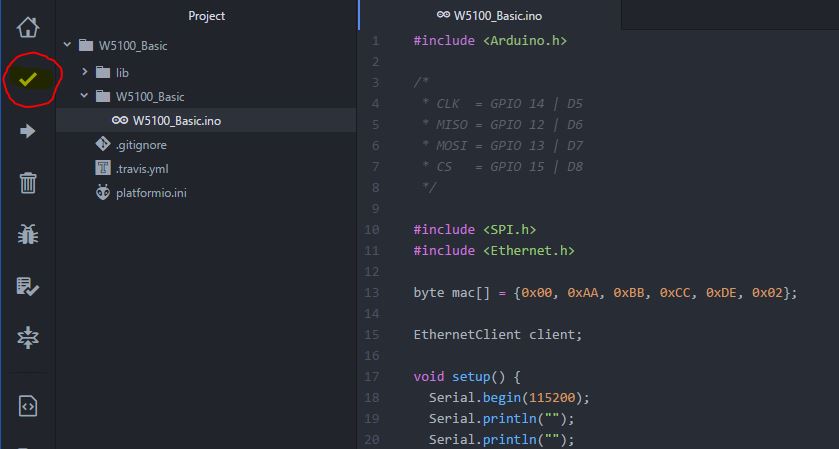The image size is (839, 449).
Task: Click the bug icon in the toolbar
Action: pyautogui.click(x=28, y=234)
